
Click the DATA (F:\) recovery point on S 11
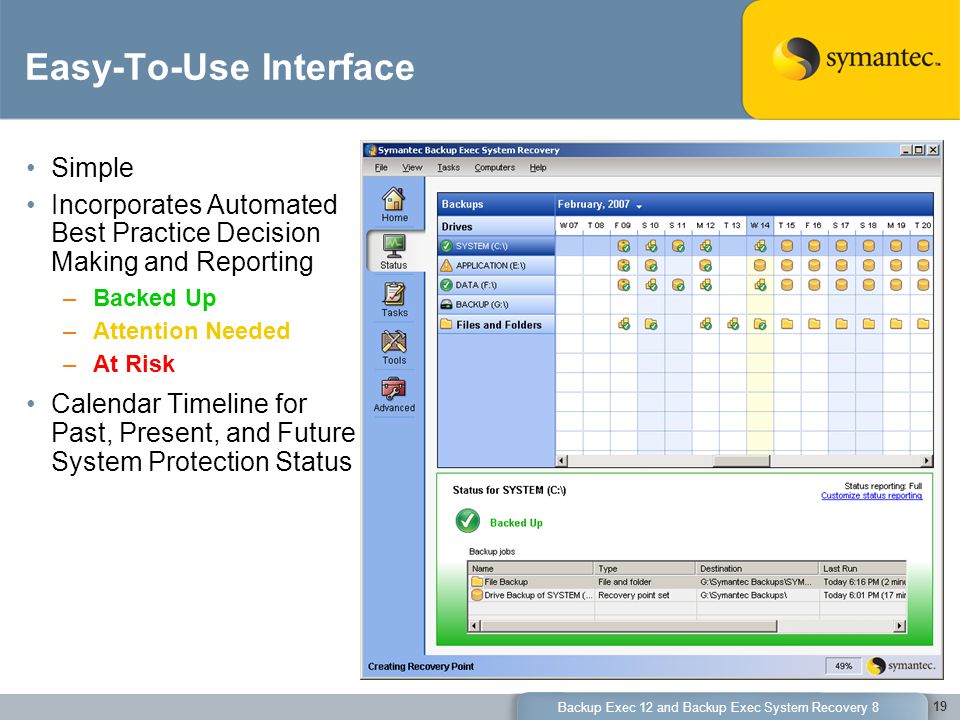[x=678, y=285]
